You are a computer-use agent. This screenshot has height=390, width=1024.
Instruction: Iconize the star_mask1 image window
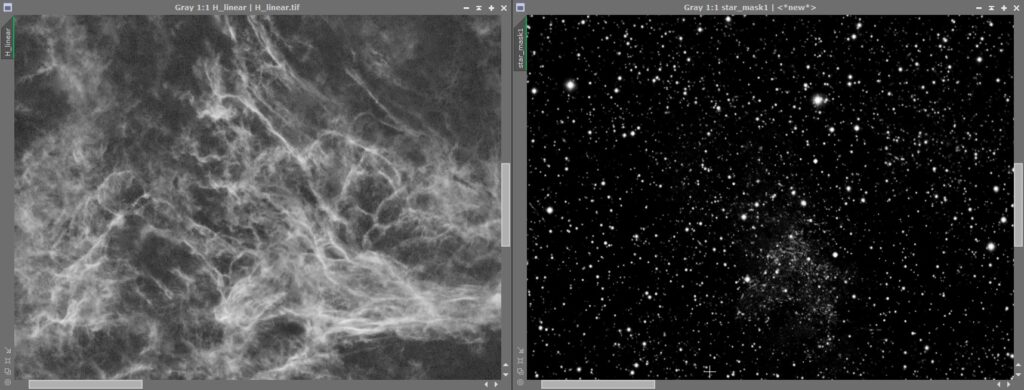pos(978,8)
